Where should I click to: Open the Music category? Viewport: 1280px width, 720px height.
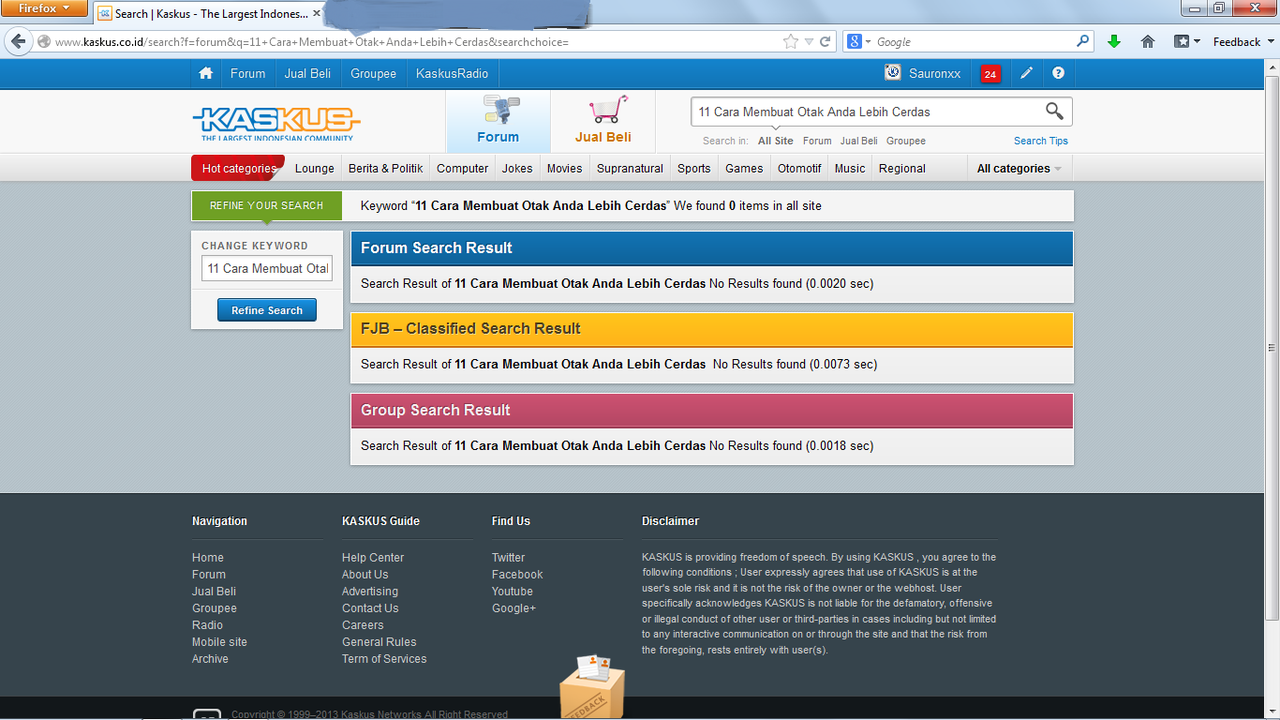pos(850,168)
